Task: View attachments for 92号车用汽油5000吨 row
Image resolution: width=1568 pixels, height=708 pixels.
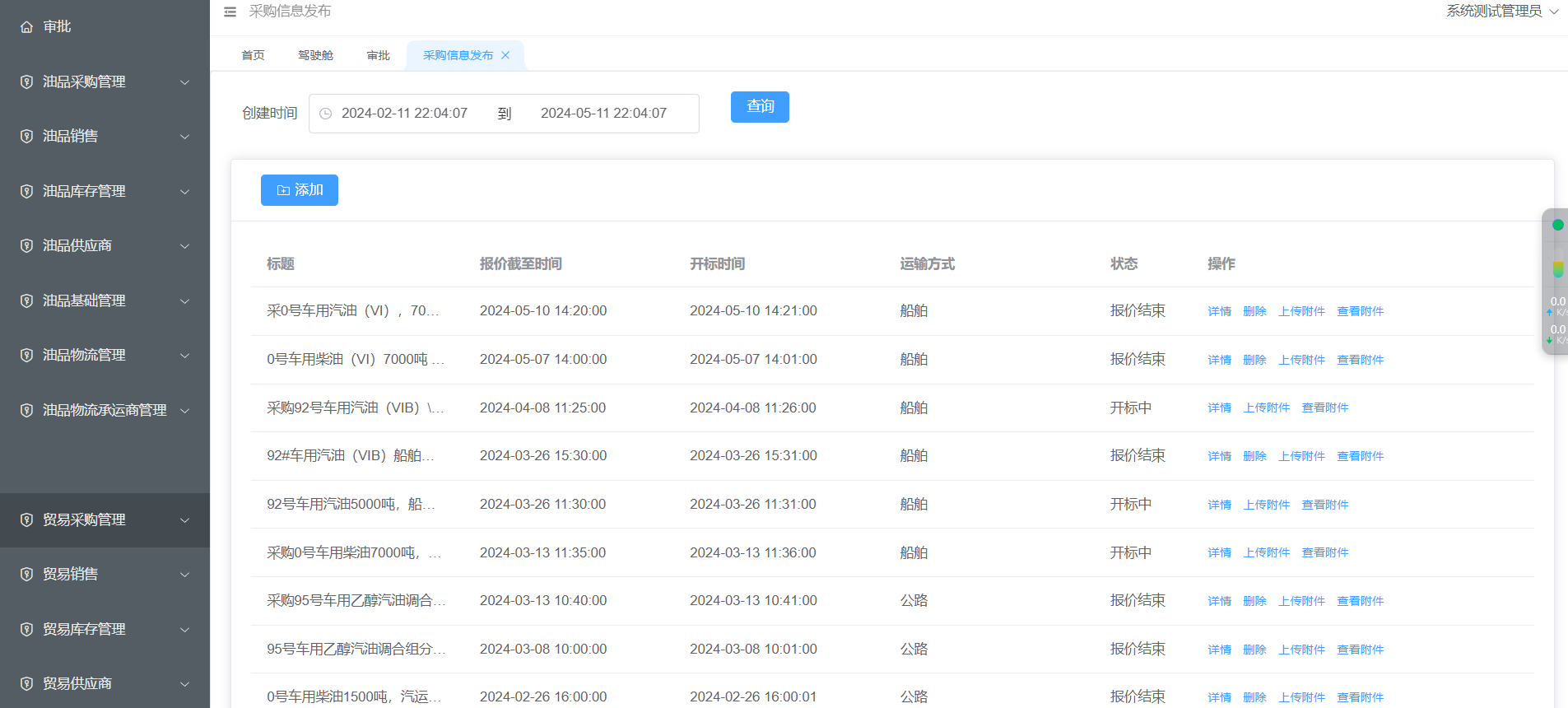Action: 1324,505
